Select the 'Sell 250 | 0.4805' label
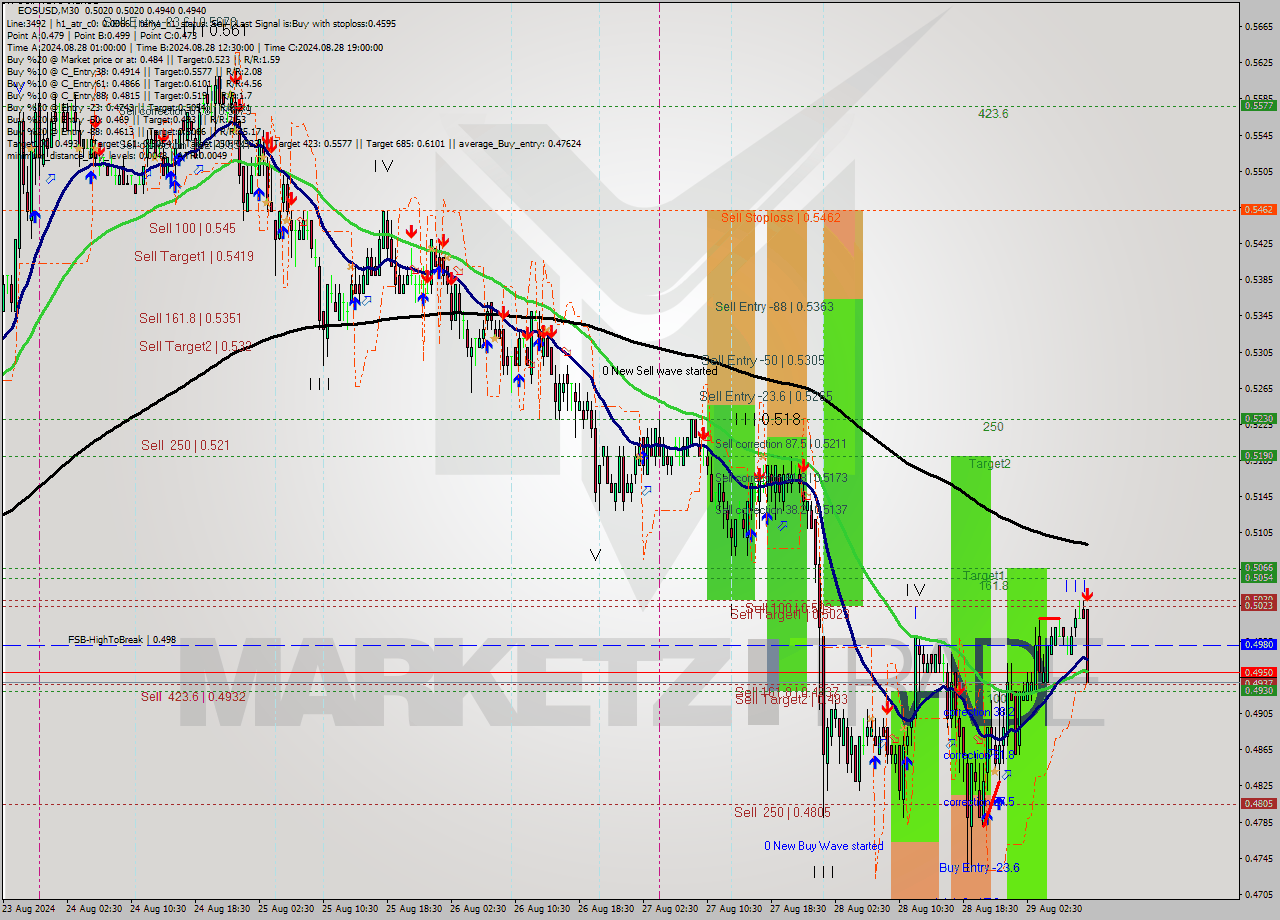The height and width of the screenshot is (920, 1280). point(782,812)
